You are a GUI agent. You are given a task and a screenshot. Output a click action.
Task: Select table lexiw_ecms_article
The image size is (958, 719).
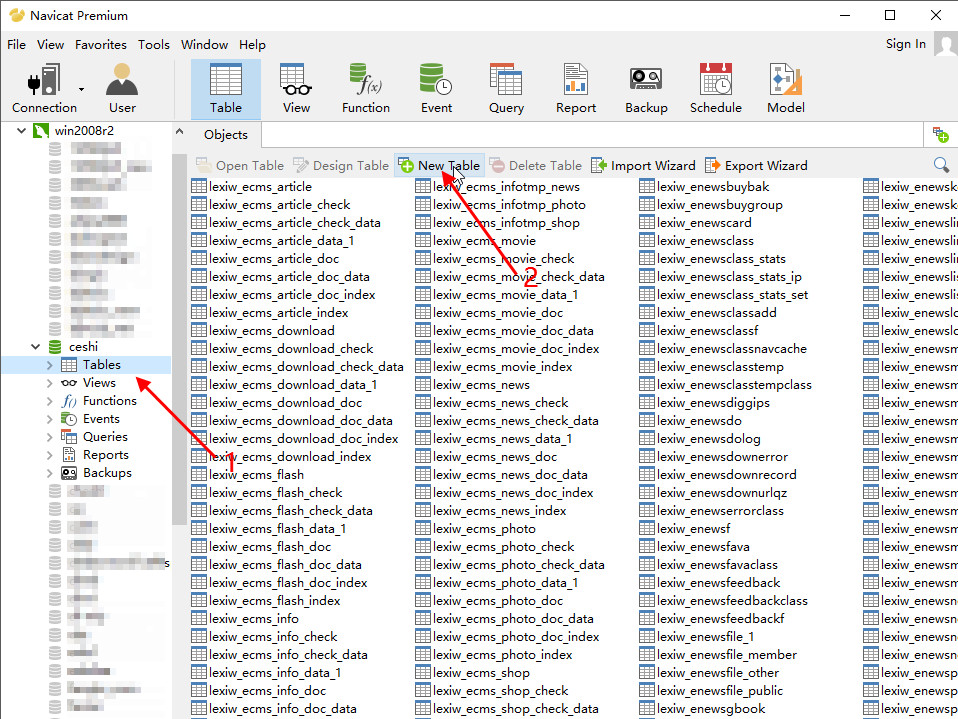pyautogui.click(x=252, y=187)
